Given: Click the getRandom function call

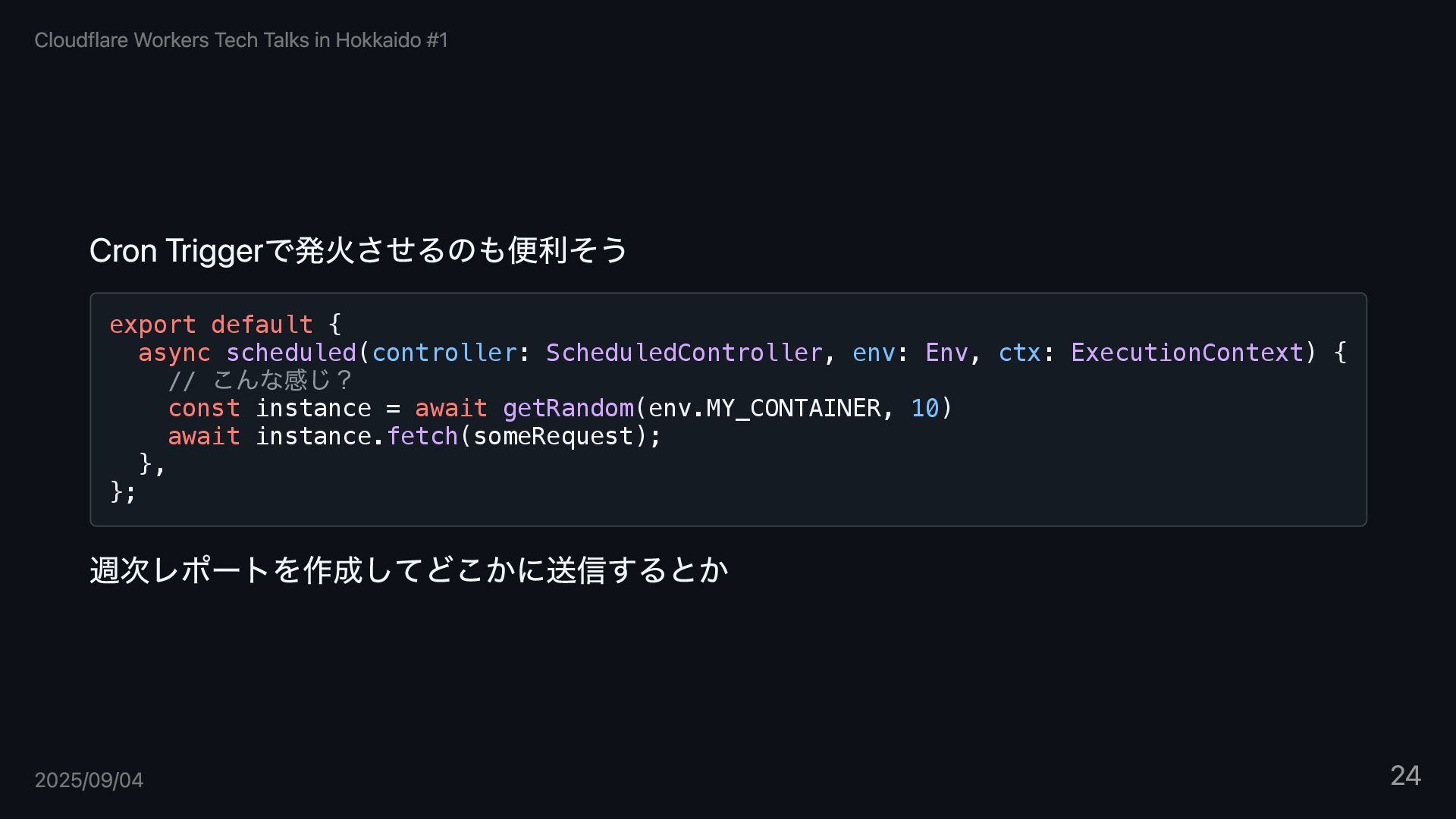Looking at the screenshot, I should click(568, 408).
